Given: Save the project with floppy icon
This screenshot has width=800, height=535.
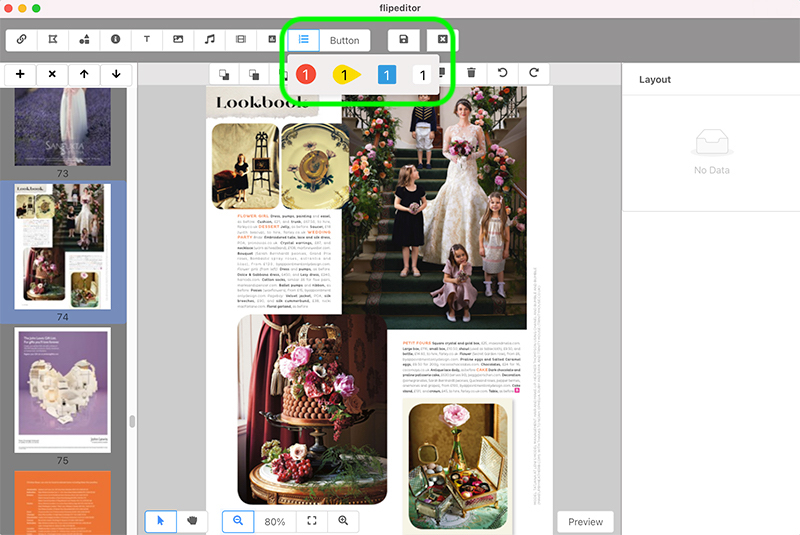Looking at the screenshot, I should (404, 40).
